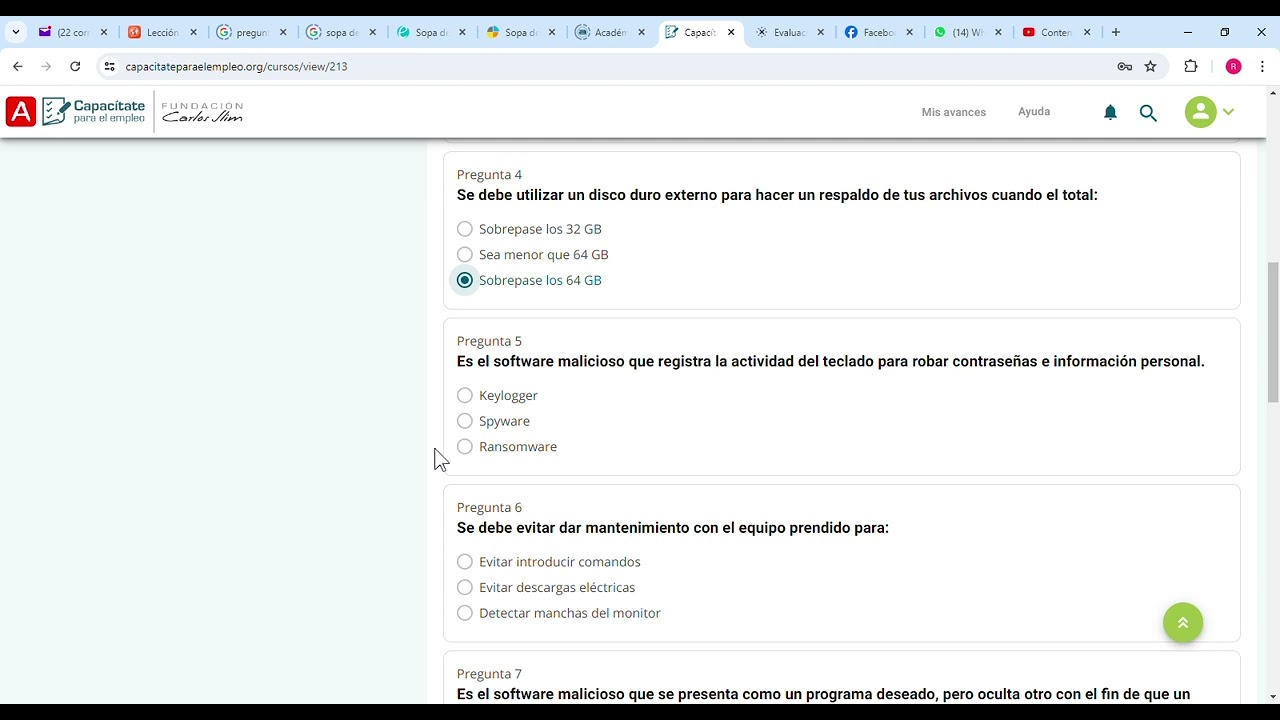Go forward with browser forward arrow

(46, 66)
